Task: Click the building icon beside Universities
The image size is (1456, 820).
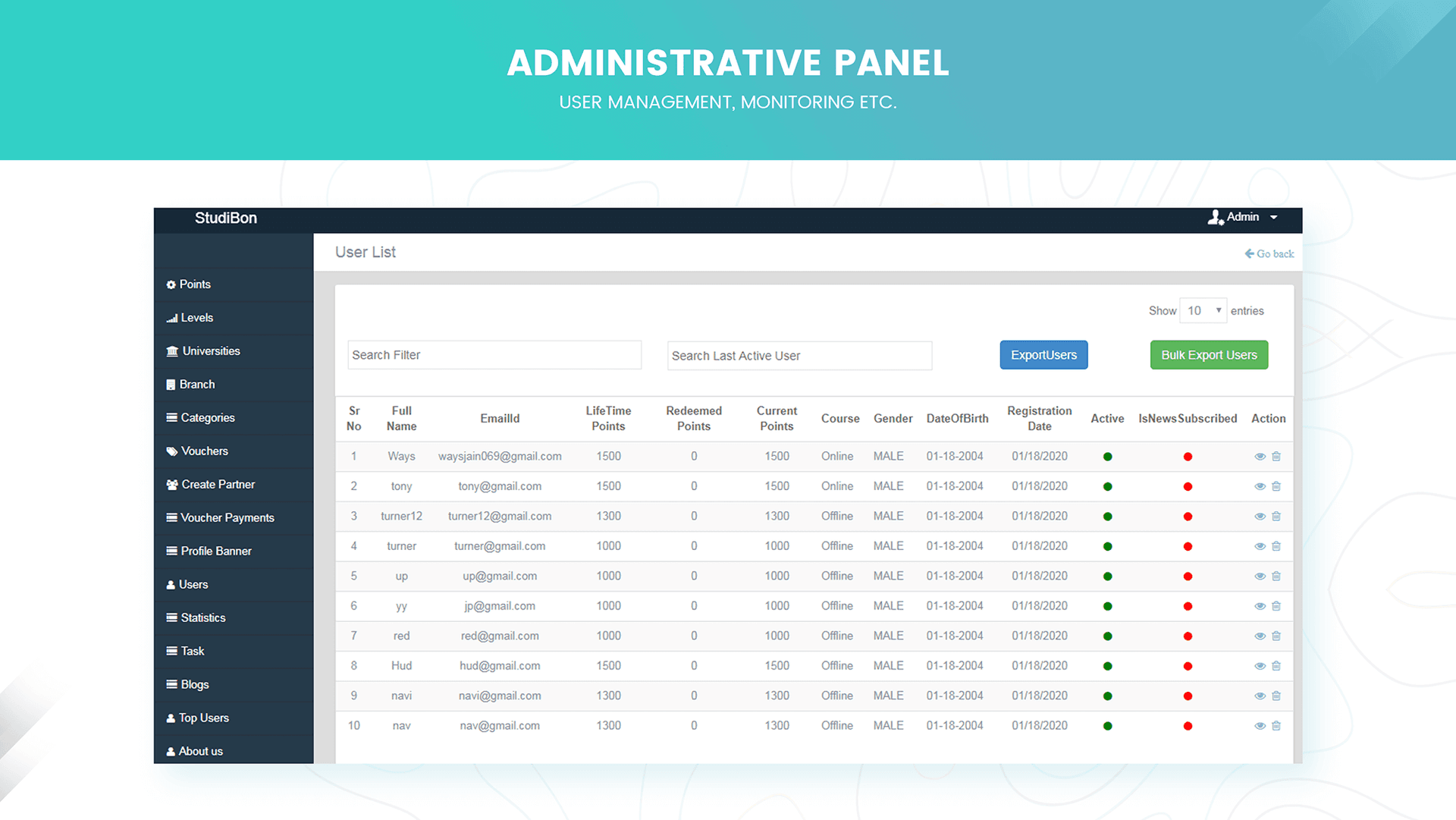Action: (x=173, y=351)
